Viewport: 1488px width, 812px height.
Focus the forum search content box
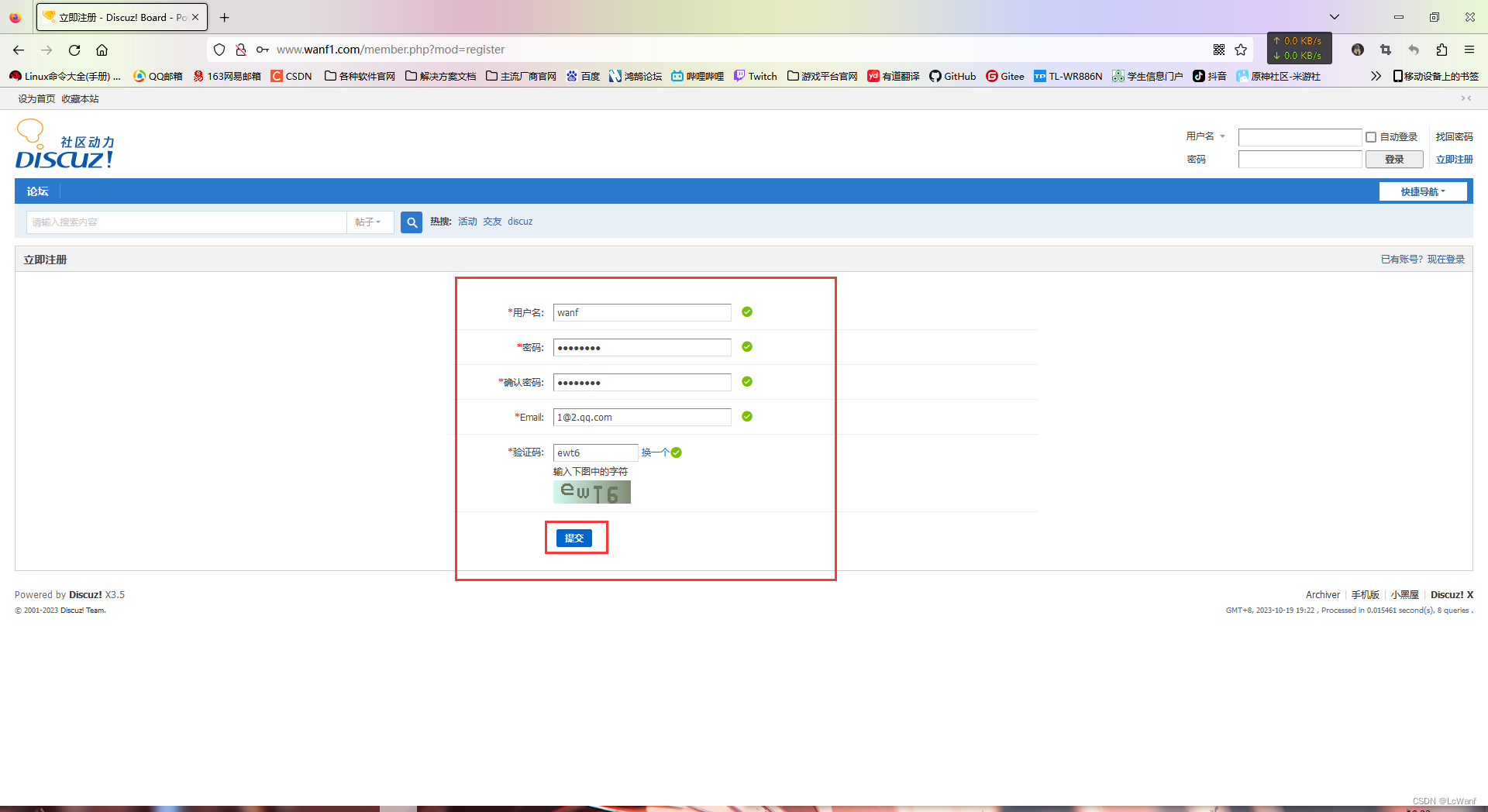(x=186, y=222)
